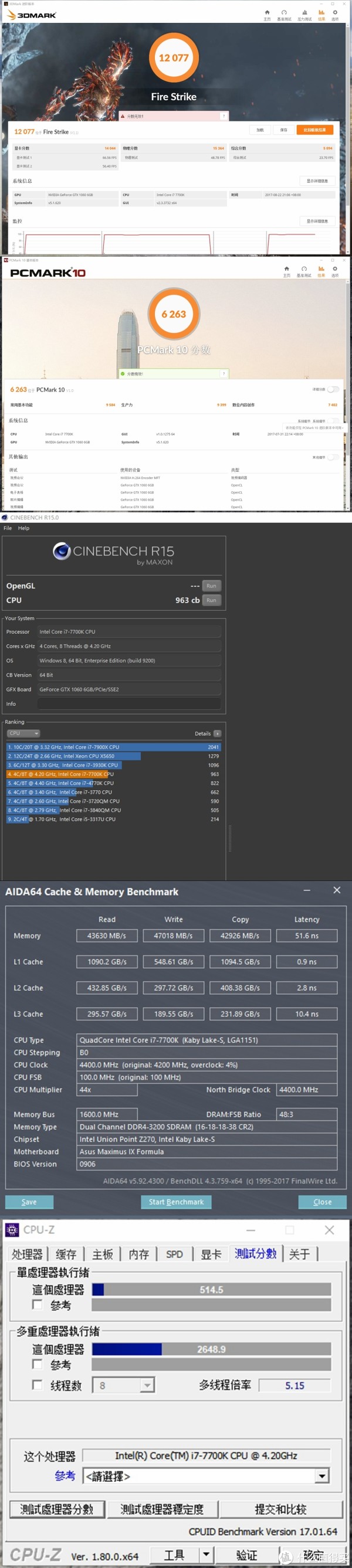Switch to 关于 tab in CPU-Z
The image size is (352, 1568).
coord(299,1254)
